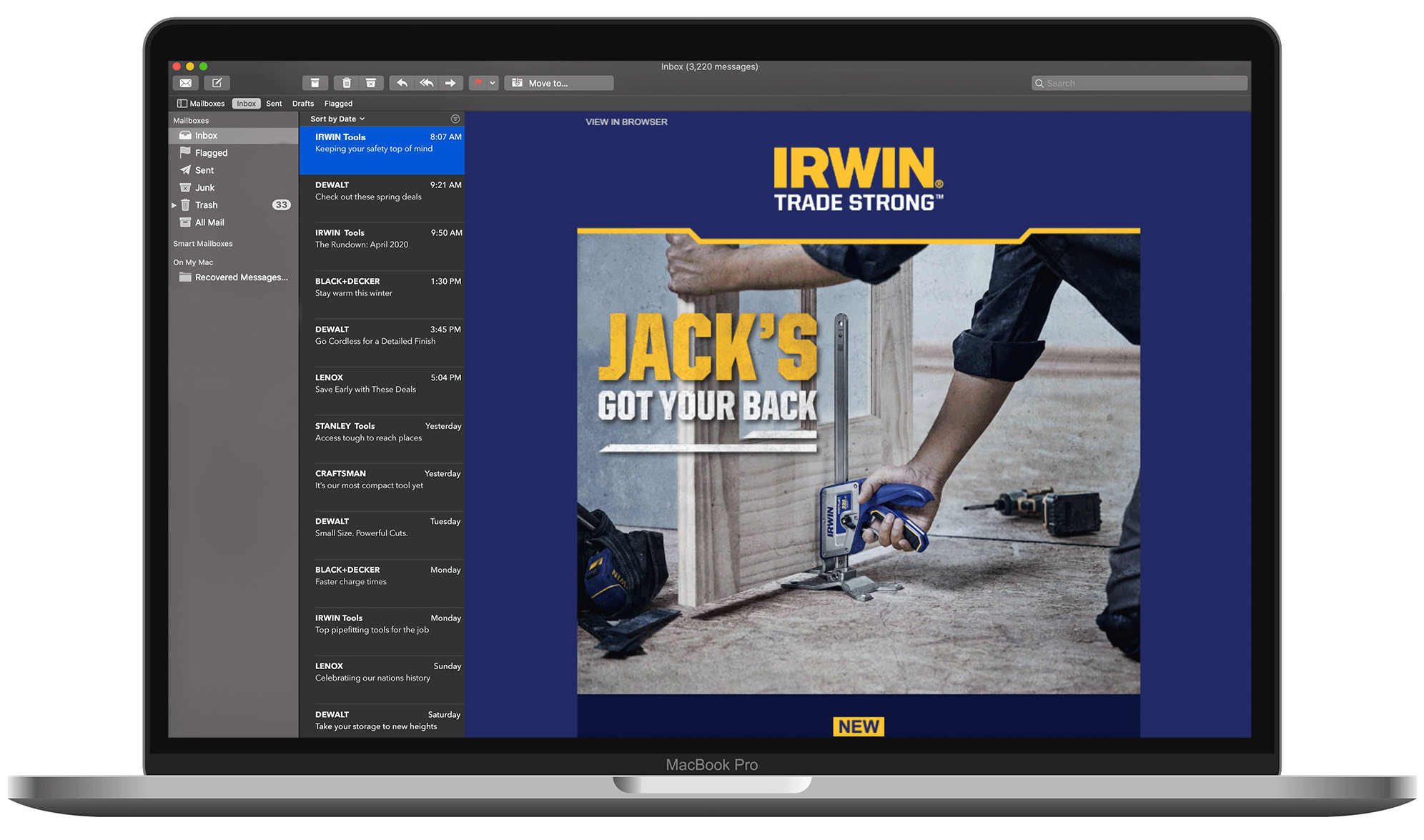
Task: Select Inbox in the sidebar
Action: (233, 136)
